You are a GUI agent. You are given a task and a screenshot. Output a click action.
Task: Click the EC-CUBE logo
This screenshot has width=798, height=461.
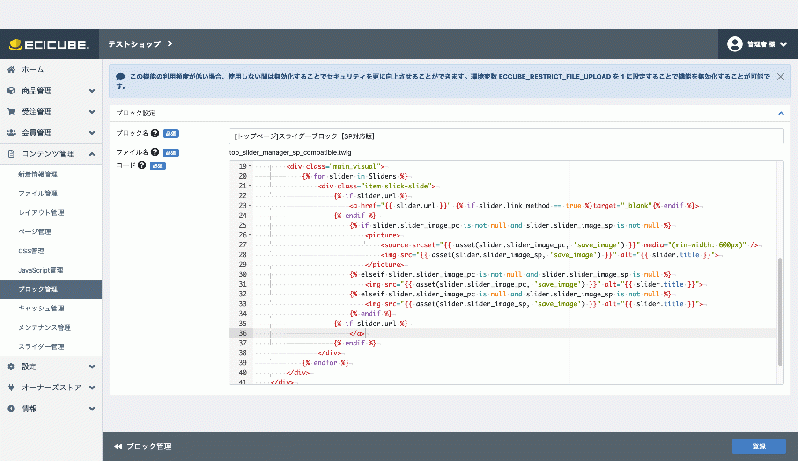click(49, 45)
